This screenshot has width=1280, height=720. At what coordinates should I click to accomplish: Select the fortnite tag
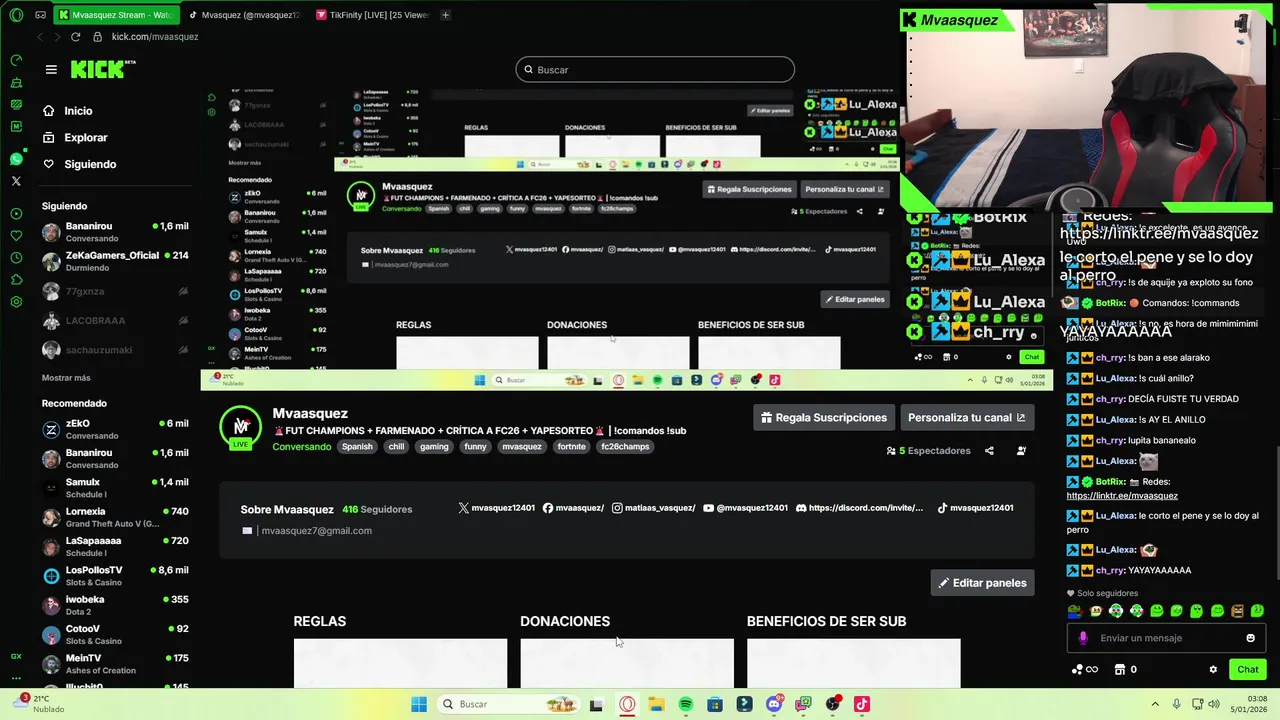pos(571,447)
